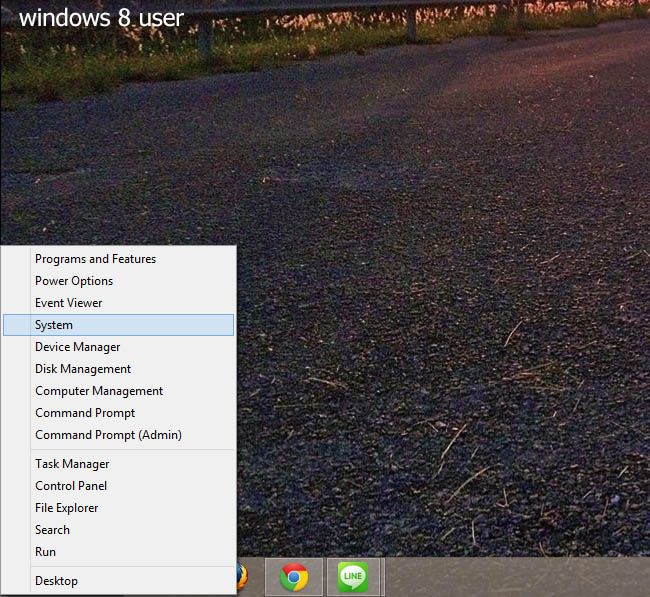Launch Command Prompt (Admin)
Image resolution: width=650 pixels, height=597 pixels.
pyautogui.click(x=119, y=435)
